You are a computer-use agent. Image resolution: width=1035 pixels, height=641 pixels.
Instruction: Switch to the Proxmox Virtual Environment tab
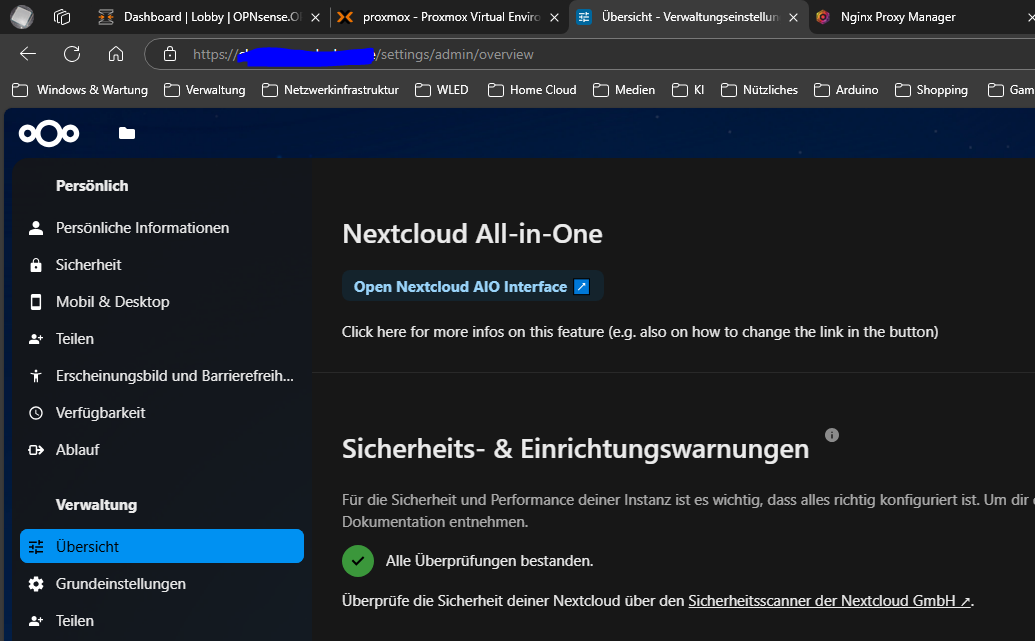pyautogui.click(x=451, y=17)
